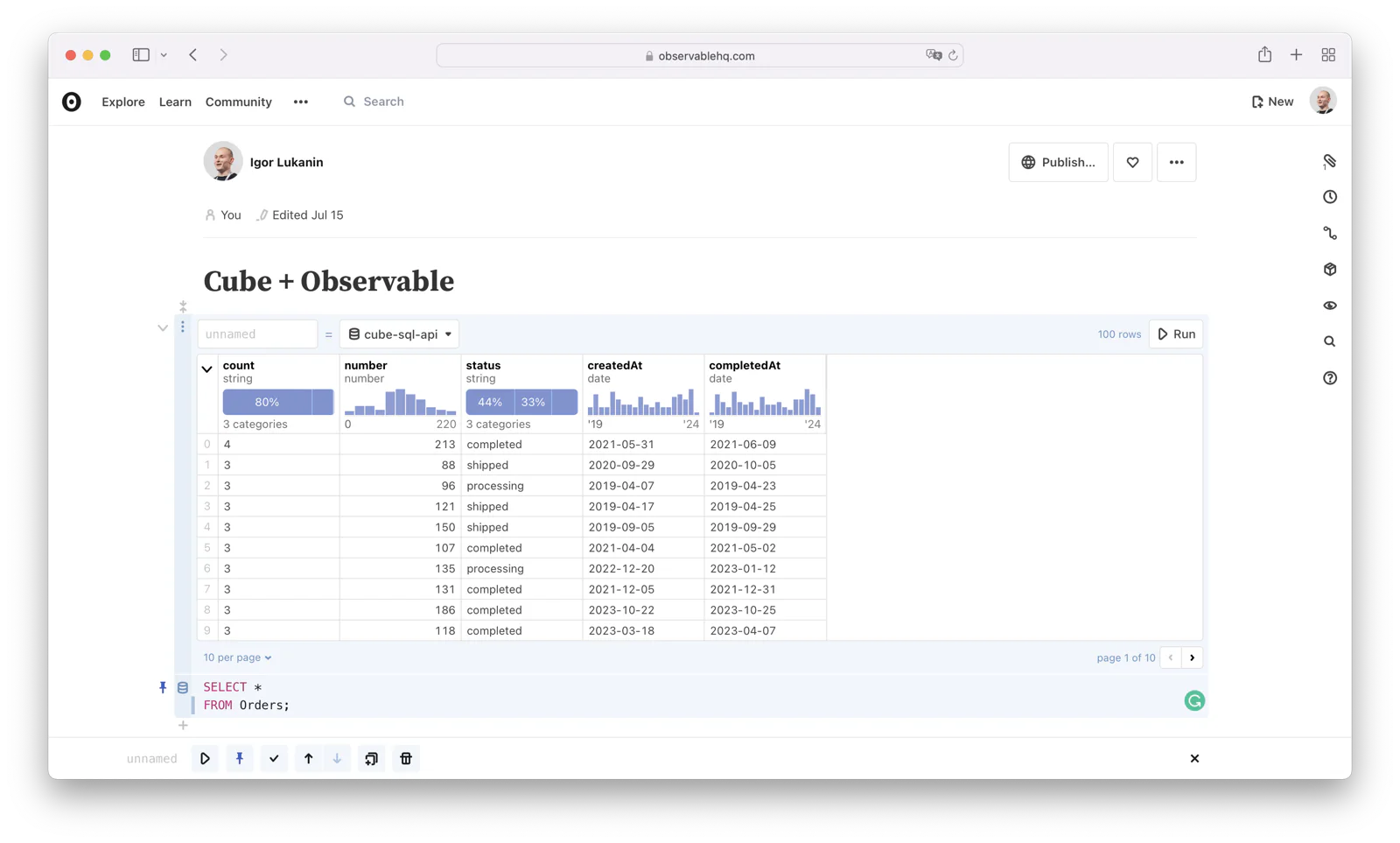Move cell down with arrow icon
The height and width of the screenshot is (843, 1400).
337,758
